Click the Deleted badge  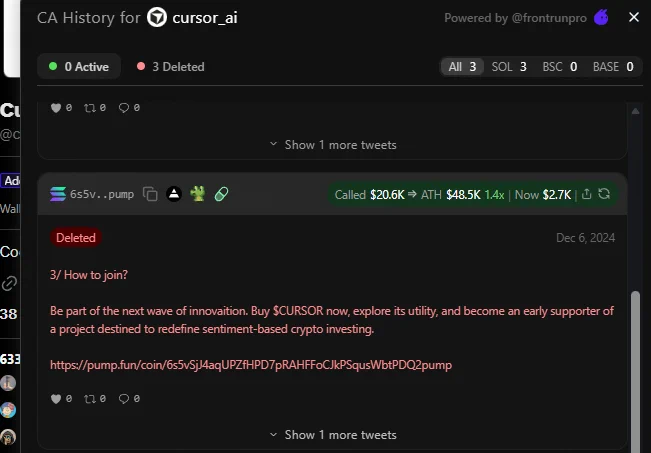pyautogui.click(x=76, y=238)
